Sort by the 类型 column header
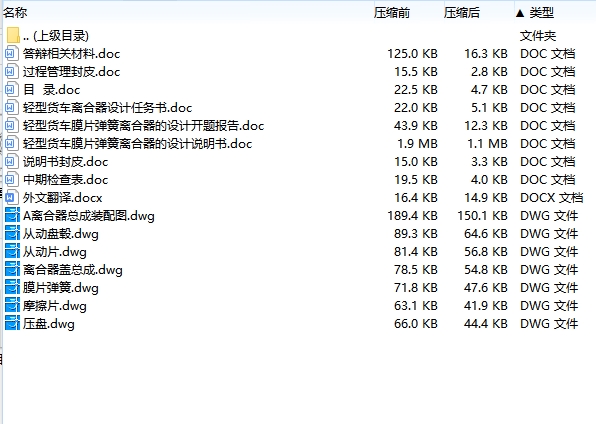 [541, 13]
